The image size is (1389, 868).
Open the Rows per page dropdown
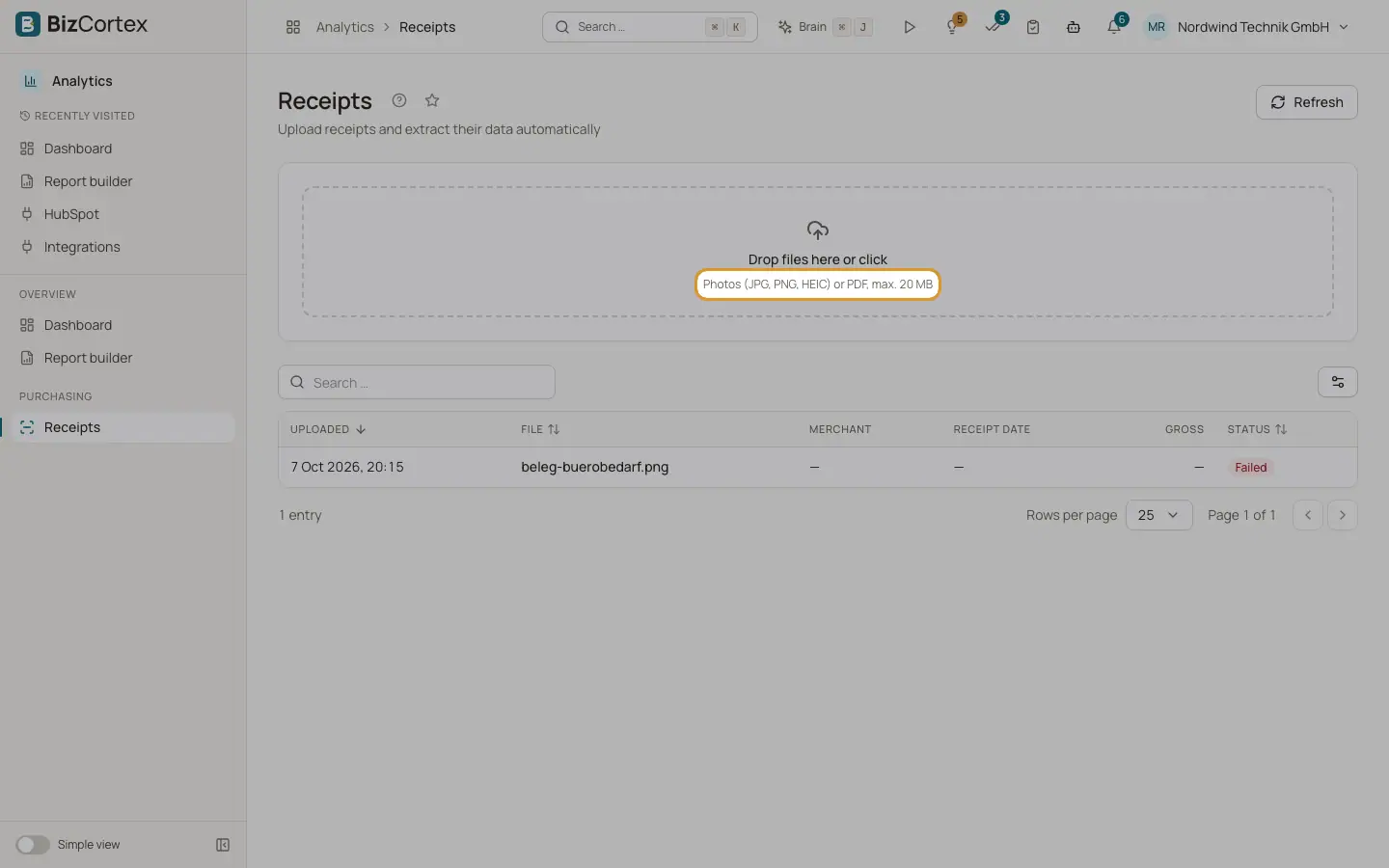[1159, 515]
